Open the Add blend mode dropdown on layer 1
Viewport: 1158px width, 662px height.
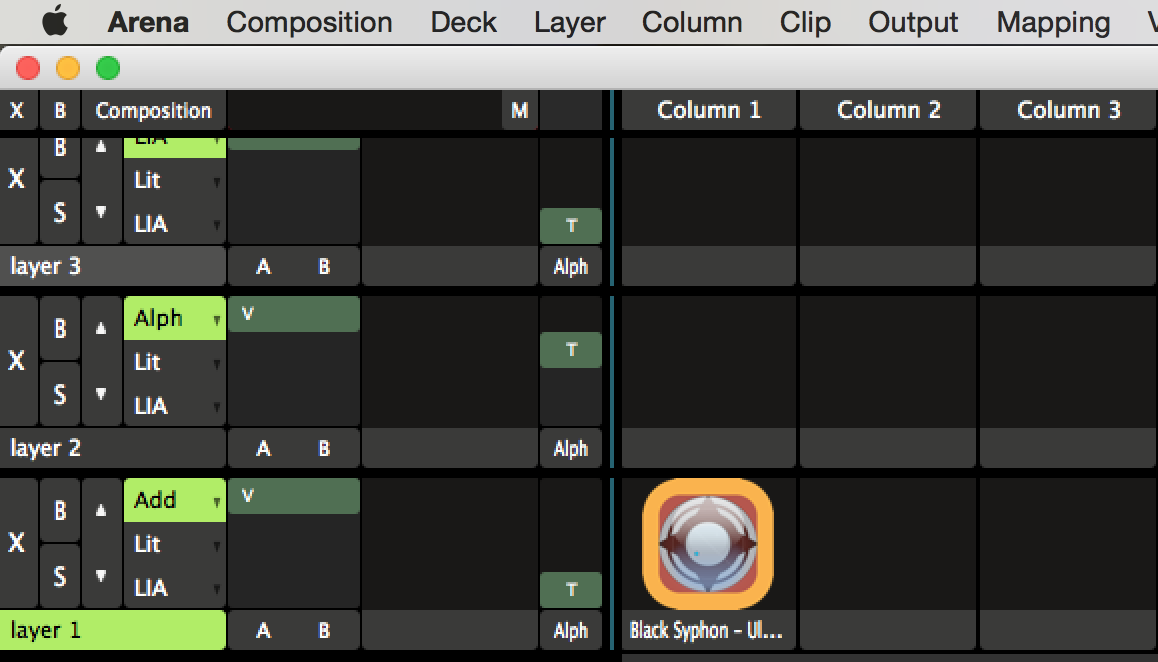click(175, 500)
